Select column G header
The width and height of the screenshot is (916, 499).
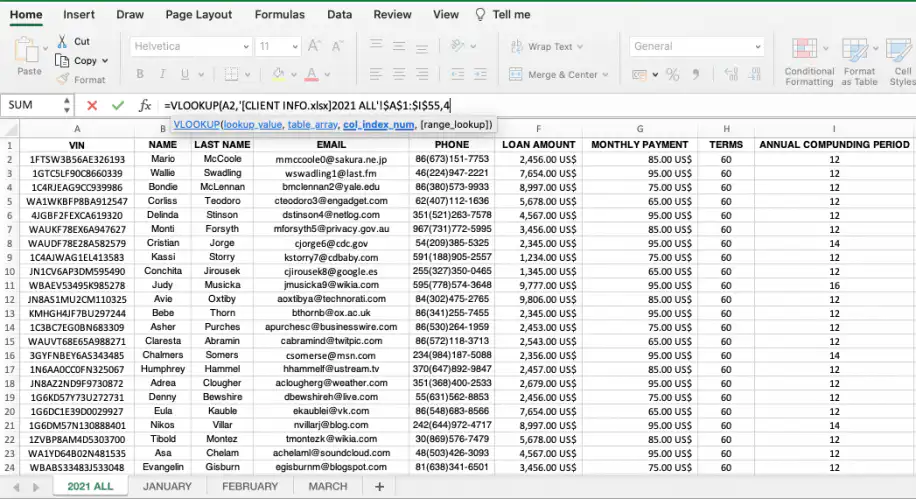[x=640, y=129]
